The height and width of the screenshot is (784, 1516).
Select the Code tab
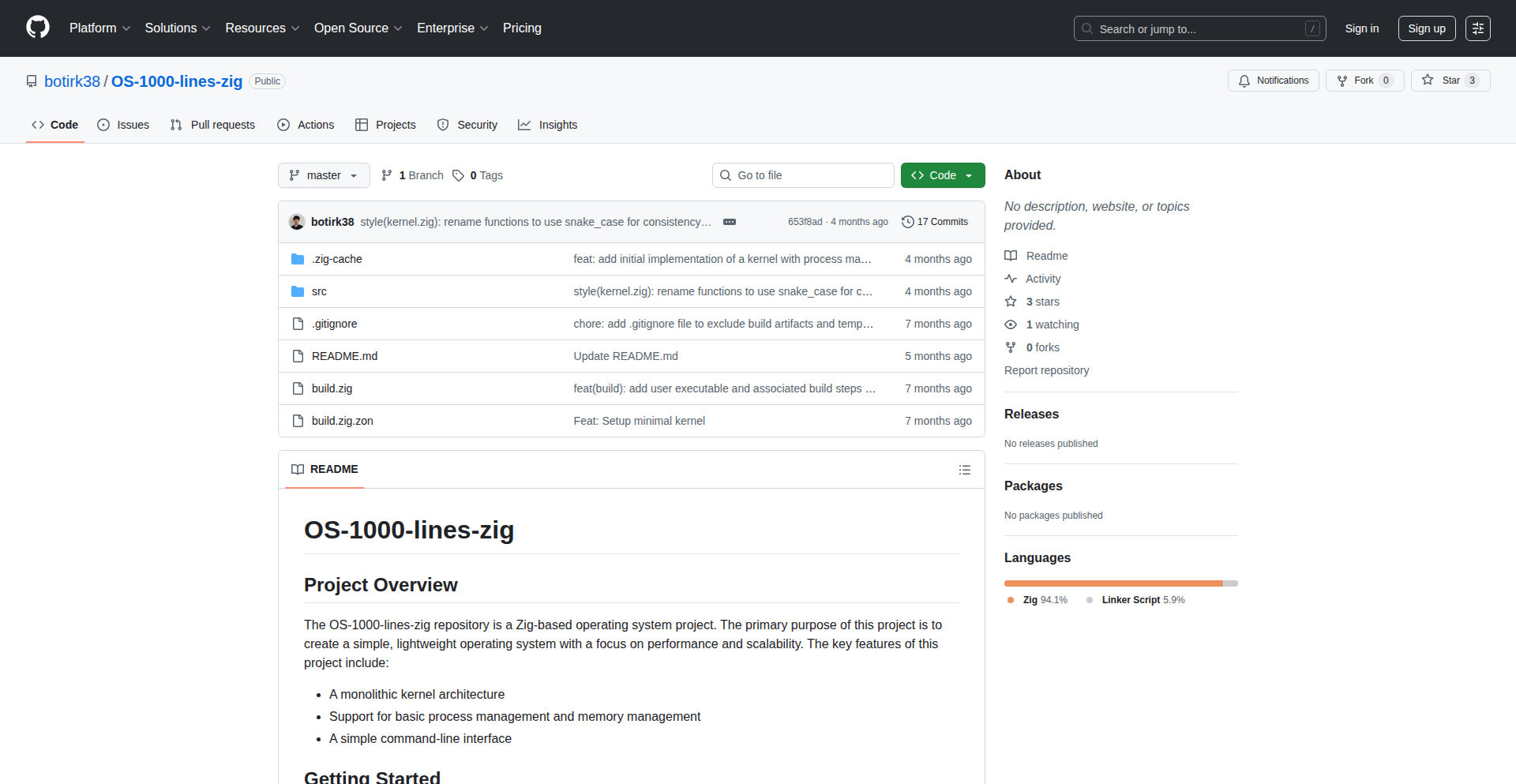point(54,125)
